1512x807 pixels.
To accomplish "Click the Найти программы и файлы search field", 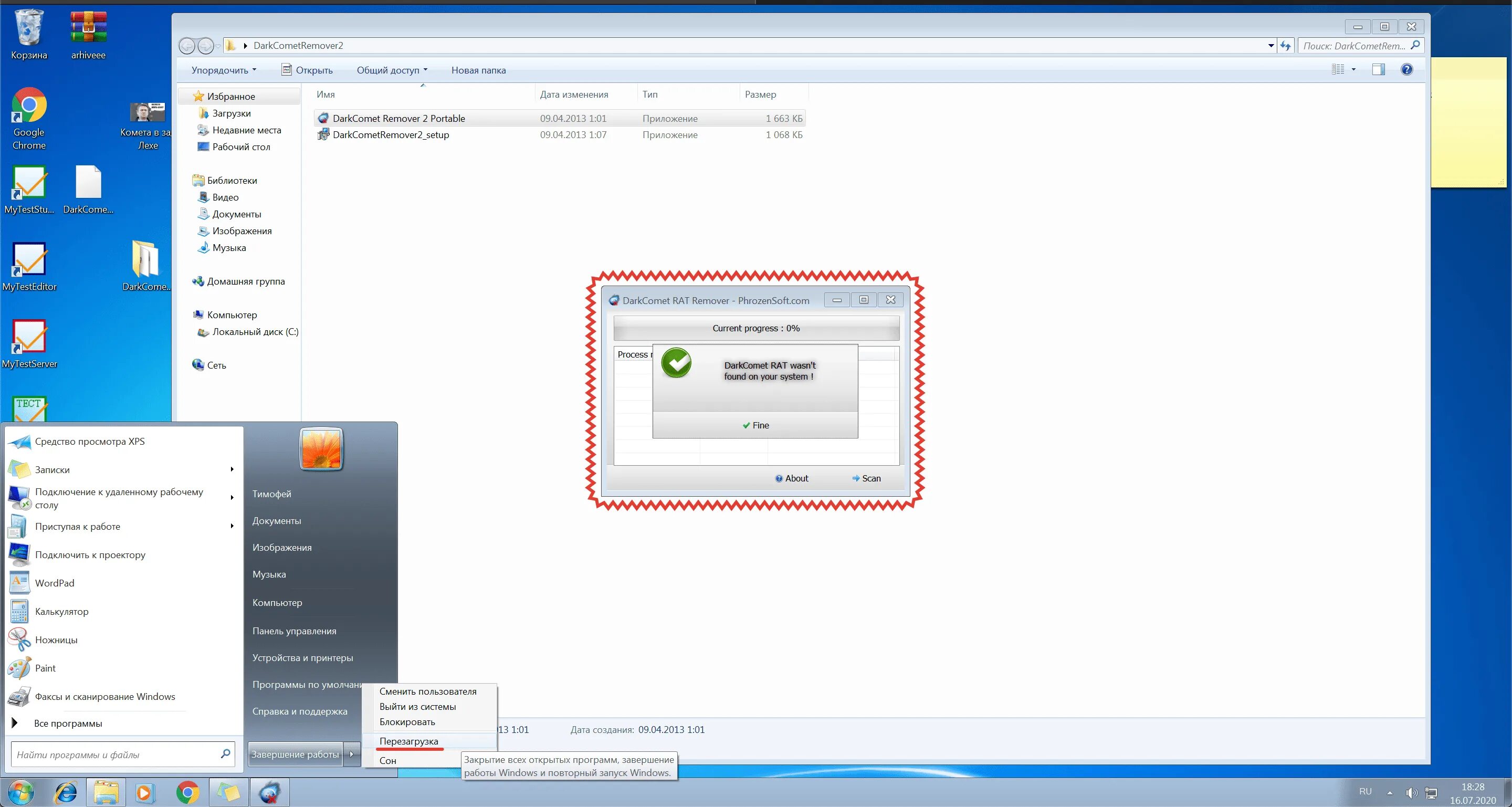I will coord(114,755).
